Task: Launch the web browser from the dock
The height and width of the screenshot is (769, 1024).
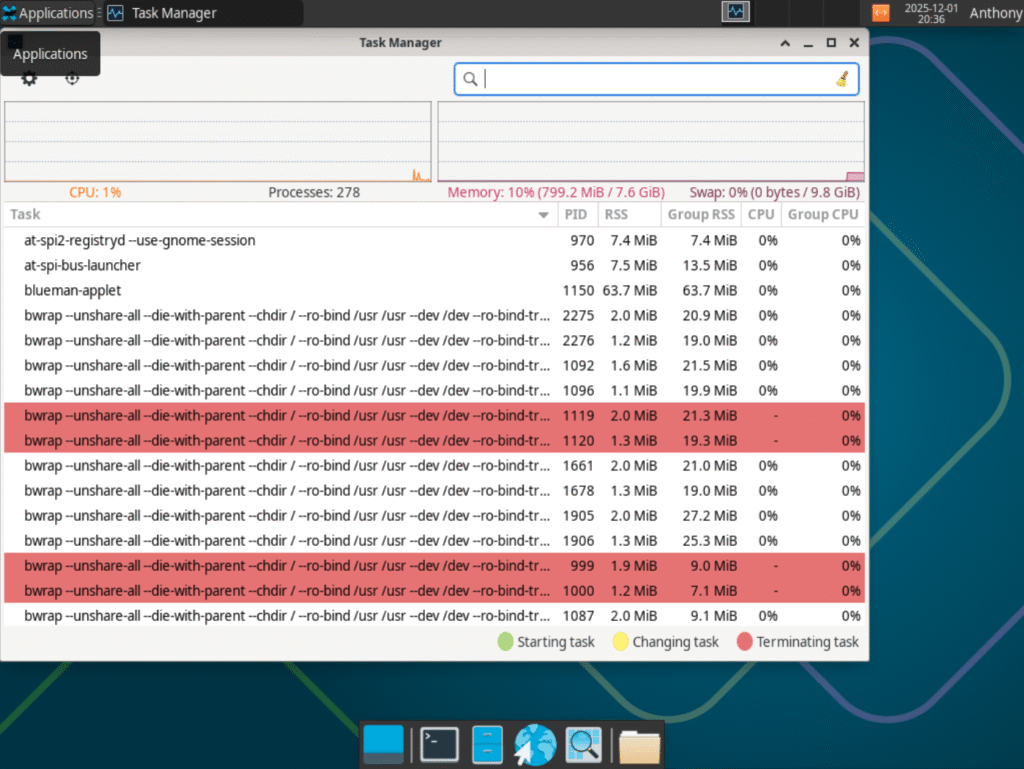Action: coord(535,744)
